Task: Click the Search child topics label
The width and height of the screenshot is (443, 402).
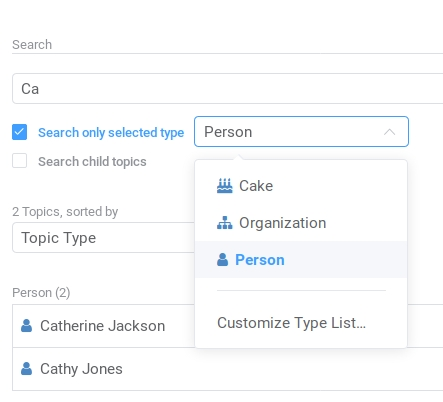Action: tap(92, 162)
